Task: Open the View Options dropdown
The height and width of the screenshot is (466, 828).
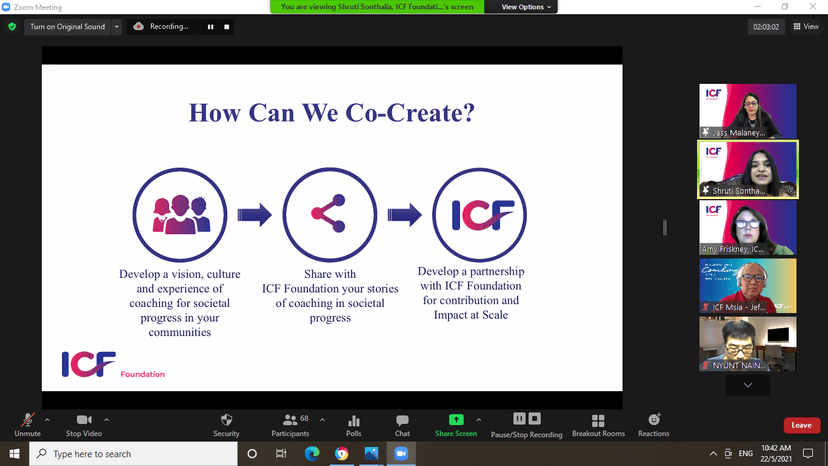Action: pyautogui.click(x=526, y=7)
